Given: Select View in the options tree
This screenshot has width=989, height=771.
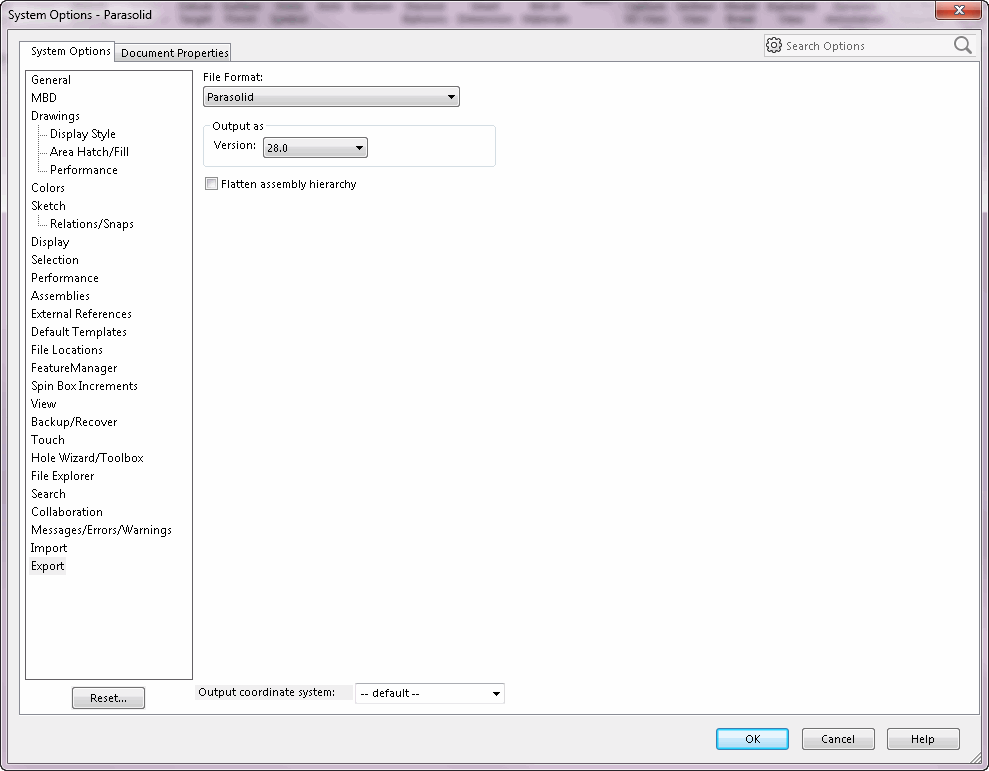Looking at the screenshot, I should pos(44,404).
